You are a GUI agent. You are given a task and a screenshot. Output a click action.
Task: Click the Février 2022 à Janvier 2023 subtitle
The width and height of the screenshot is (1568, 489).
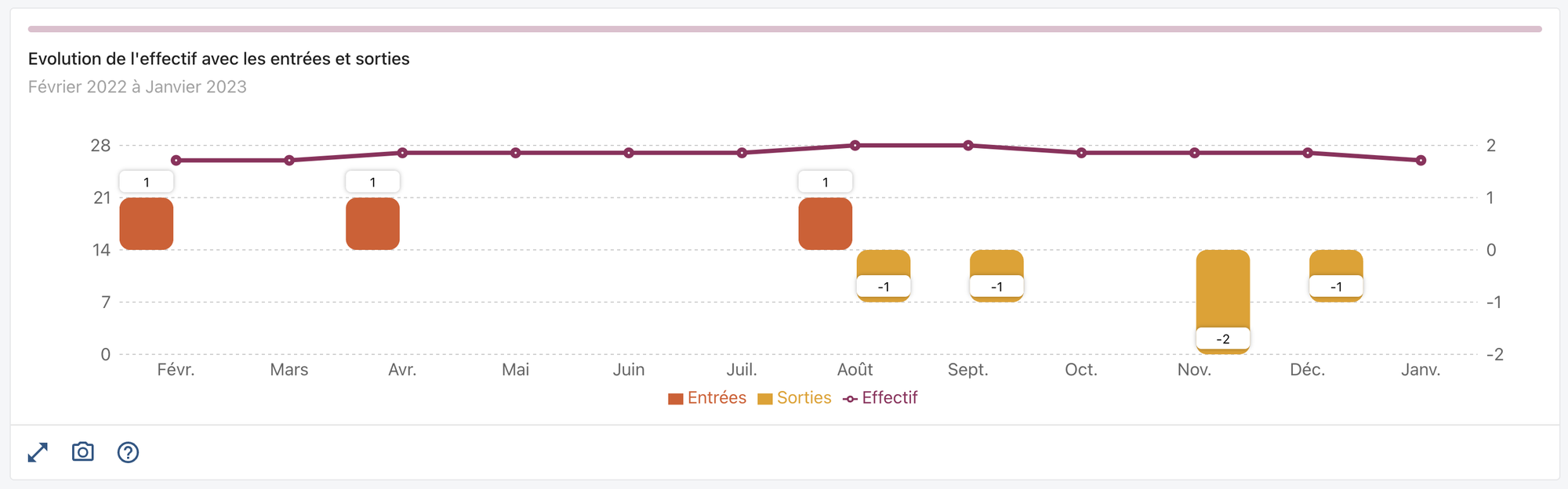click(x=137, y=86)
